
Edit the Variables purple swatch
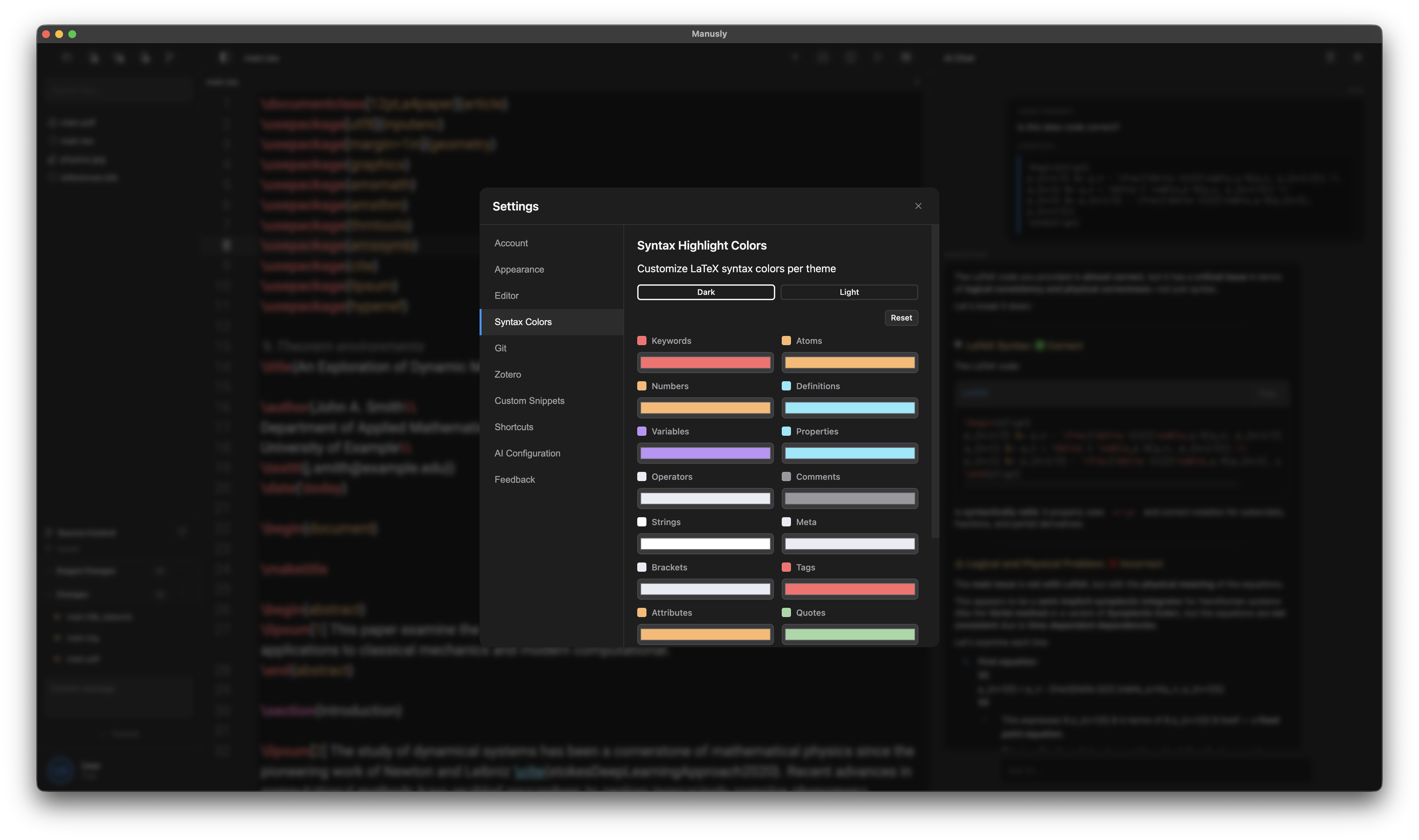point(705,453)
